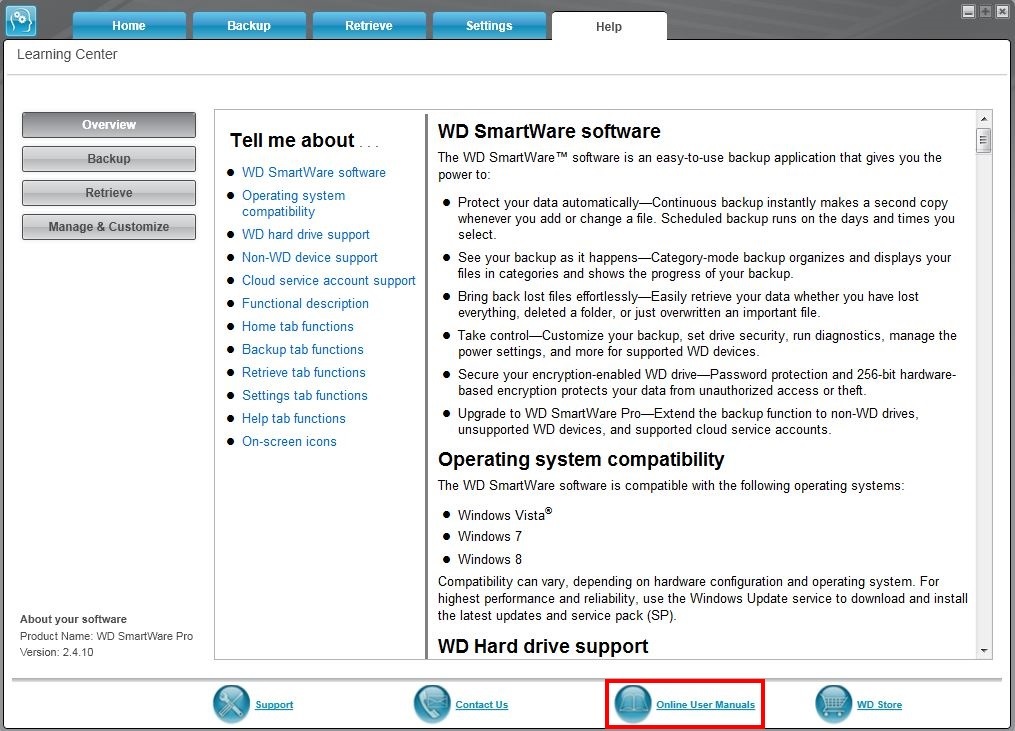Open the Manage & Customize section
Image resolution: width=1015 pixels, height=731 pixels.
click(x=109, y=227)
